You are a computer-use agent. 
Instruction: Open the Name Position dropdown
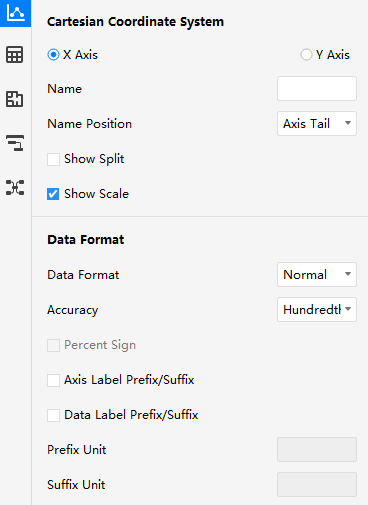[x=317, y=124]
